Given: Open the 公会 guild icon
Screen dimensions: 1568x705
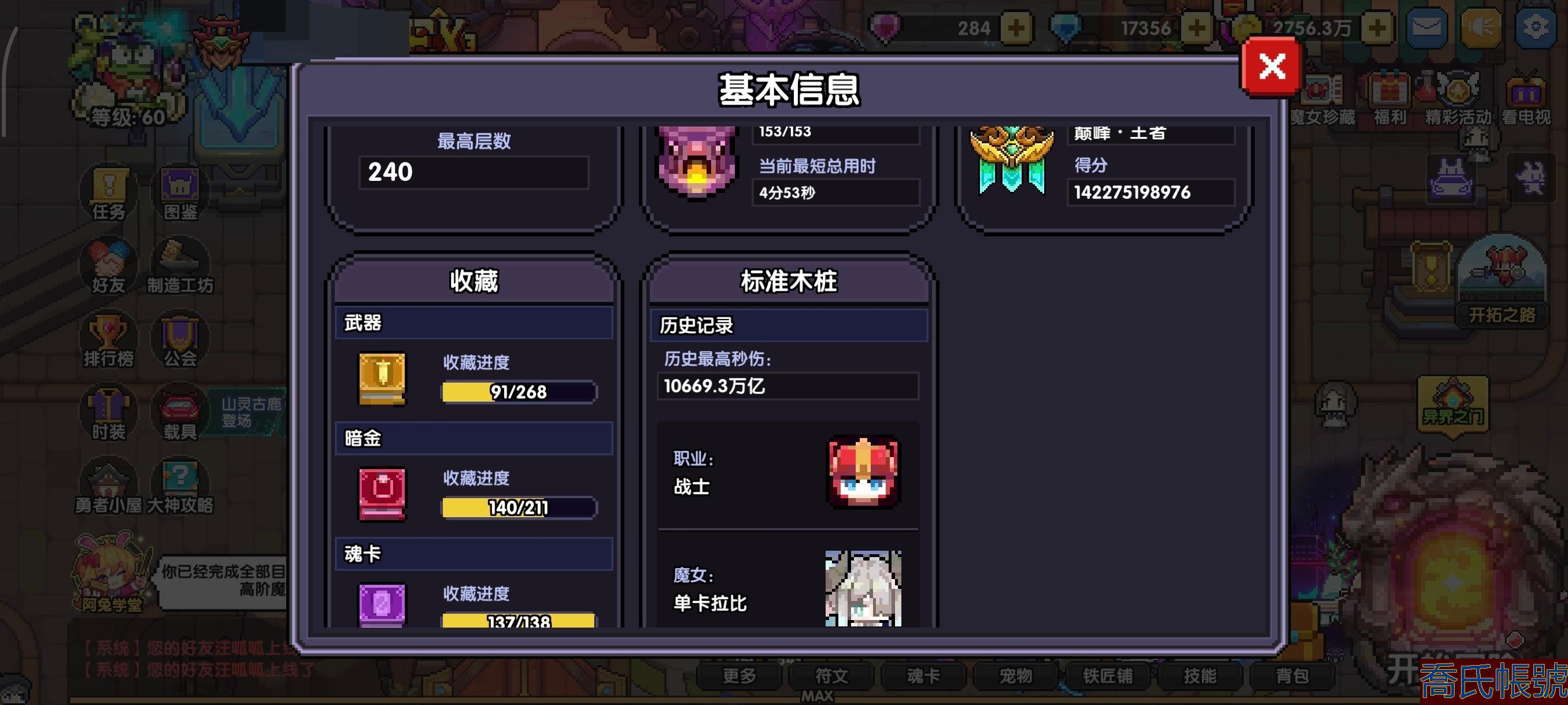Looking at the screenshot, I should click(180, 339).
